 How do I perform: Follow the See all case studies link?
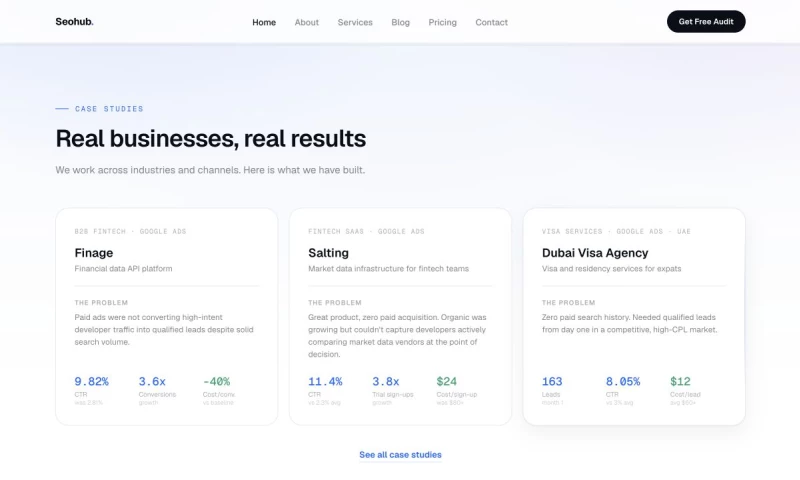pyautogui.click(x=401, y=454)
